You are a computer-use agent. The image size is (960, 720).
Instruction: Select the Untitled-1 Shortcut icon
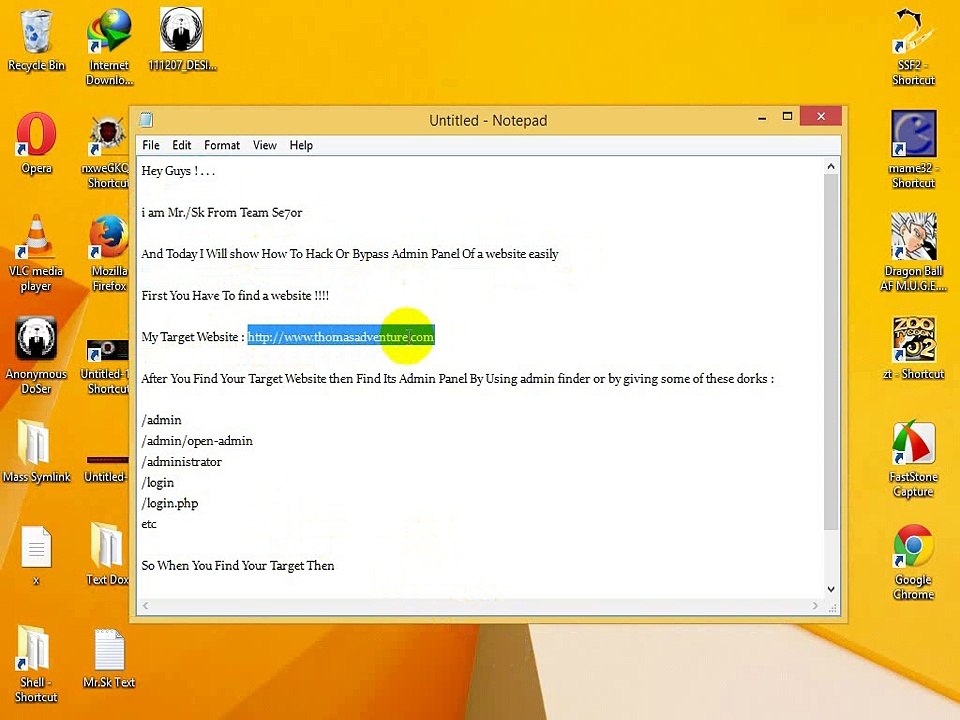tap(108, 366)
